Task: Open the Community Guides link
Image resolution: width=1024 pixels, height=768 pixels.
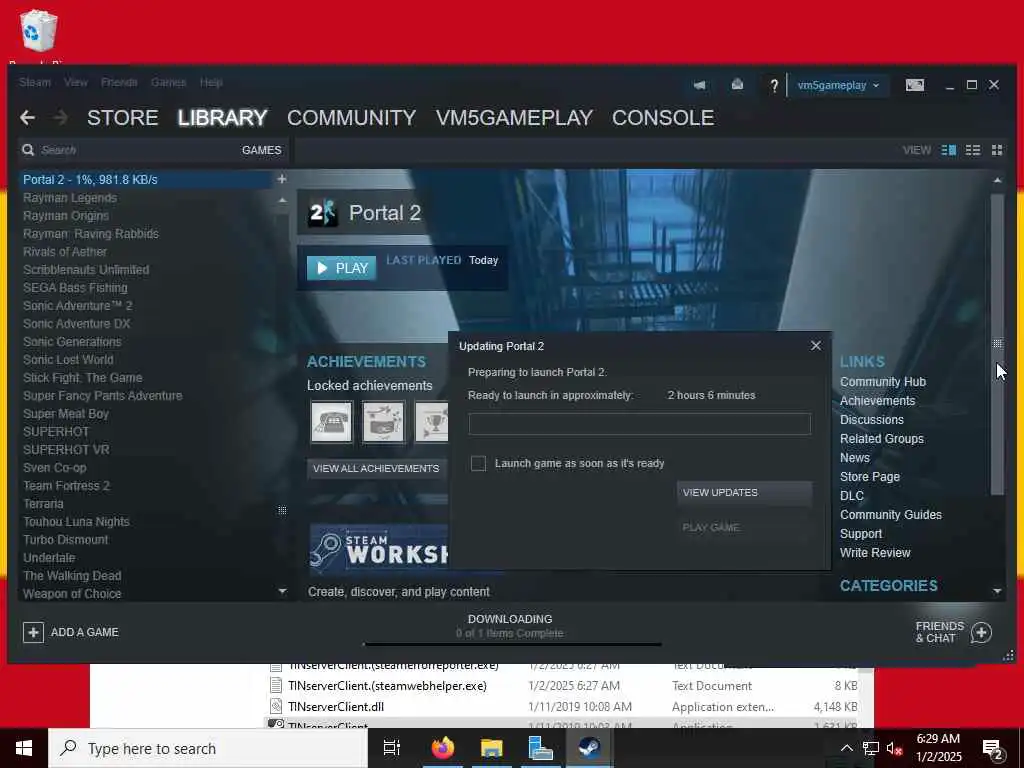Action: point(891,515)
